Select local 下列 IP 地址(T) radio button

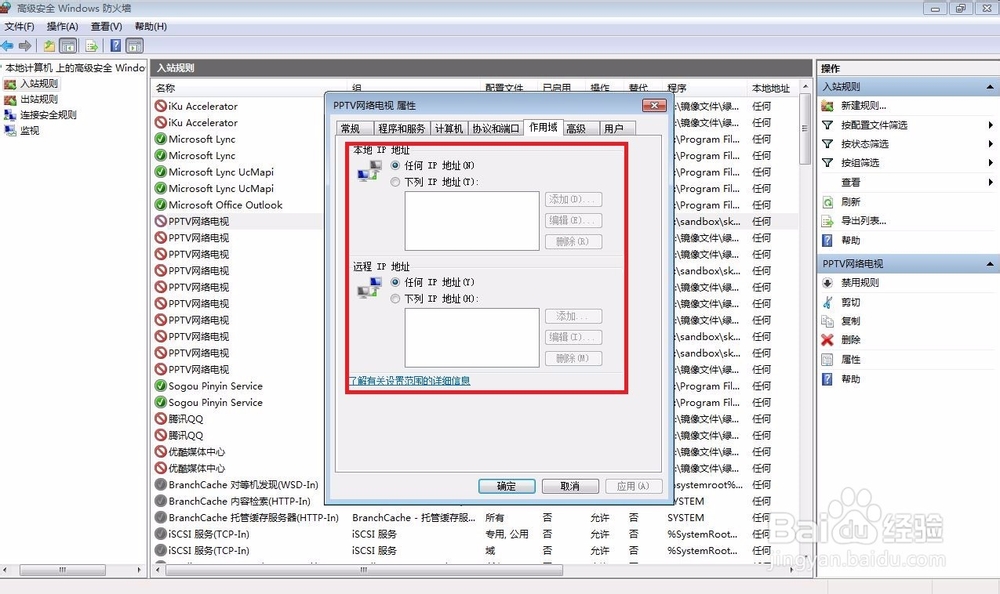(395, 182)
